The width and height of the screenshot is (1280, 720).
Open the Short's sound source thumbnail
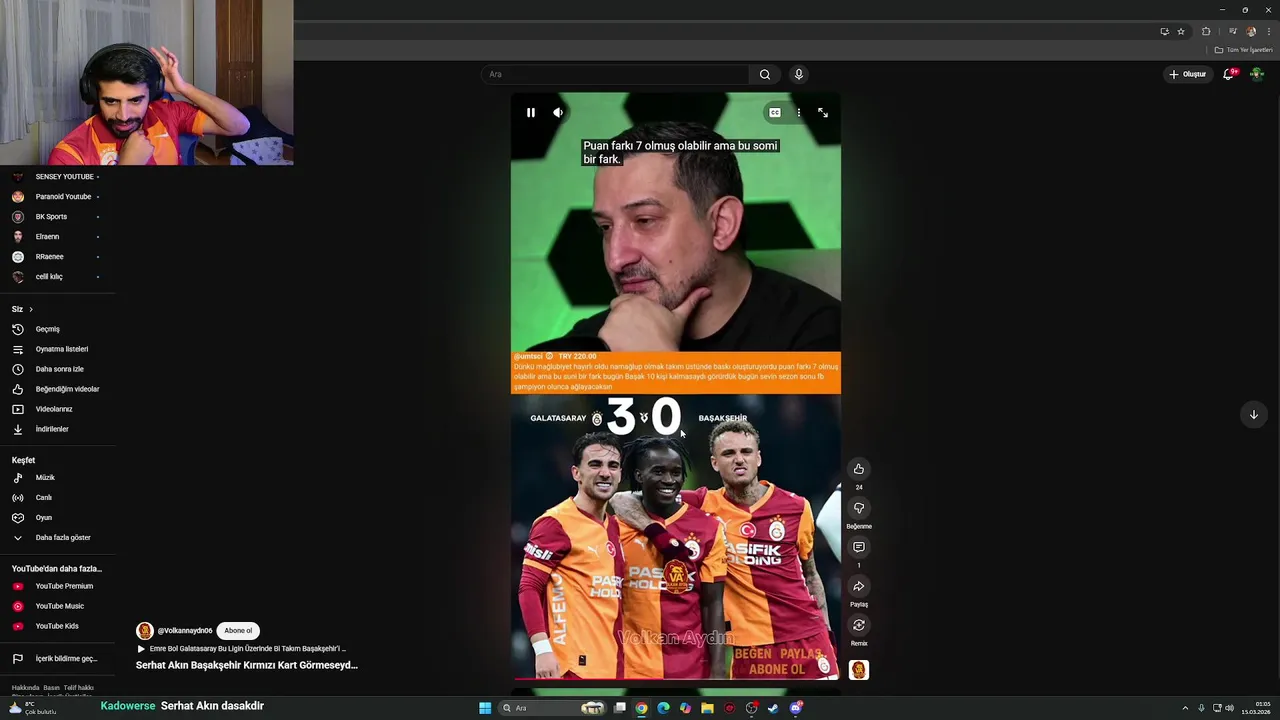[x=858, y=670]
